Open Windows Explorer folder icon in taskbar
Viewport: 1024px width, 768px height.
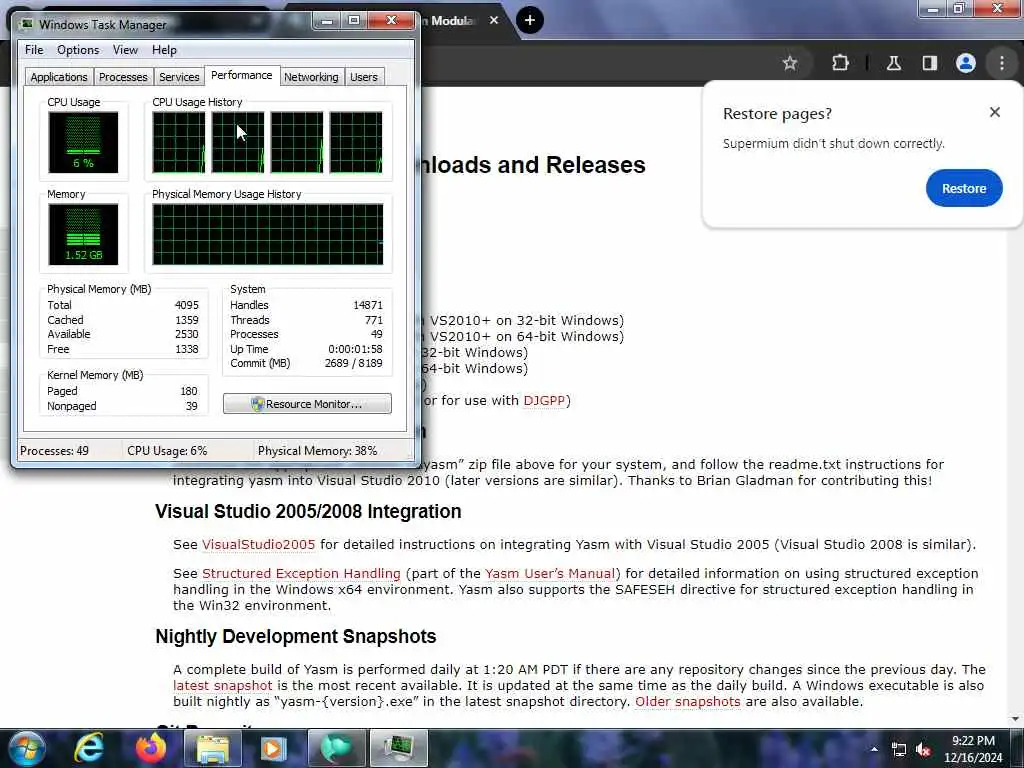[x=212, y=748]
